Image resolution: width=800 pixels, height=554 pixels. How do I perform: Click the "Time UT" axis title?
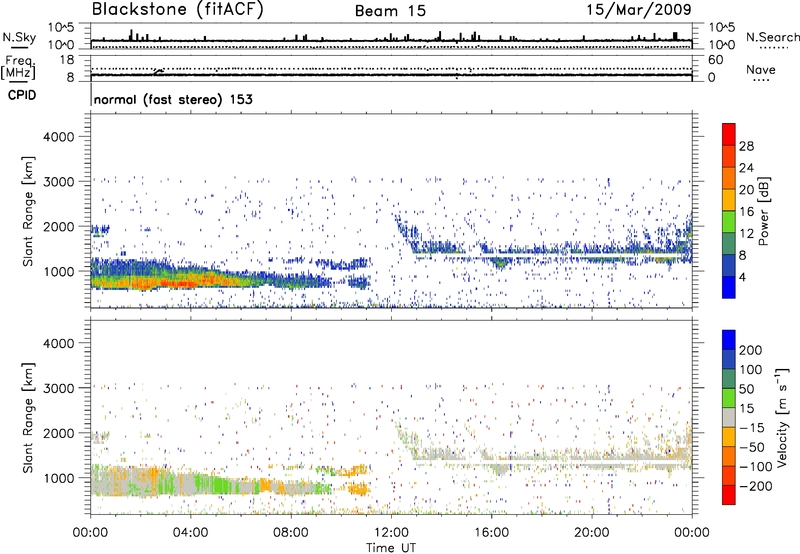pos(391,548)
